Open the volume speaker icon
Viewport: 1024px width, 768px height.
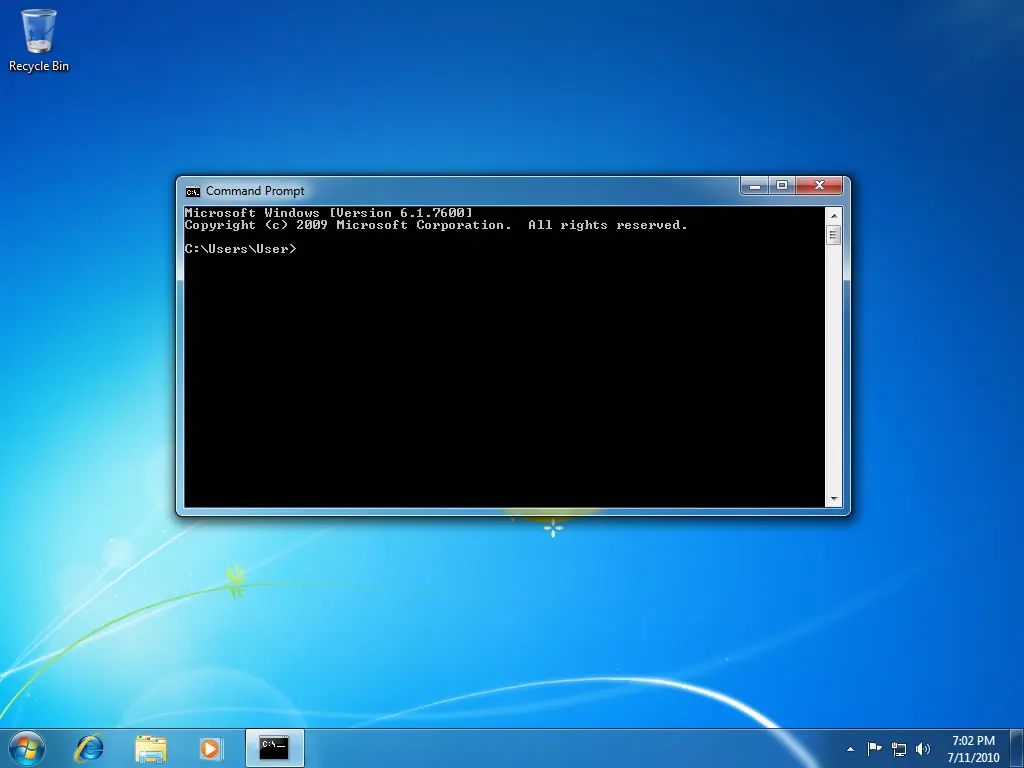pyautogui.click(x=922, y=748)
